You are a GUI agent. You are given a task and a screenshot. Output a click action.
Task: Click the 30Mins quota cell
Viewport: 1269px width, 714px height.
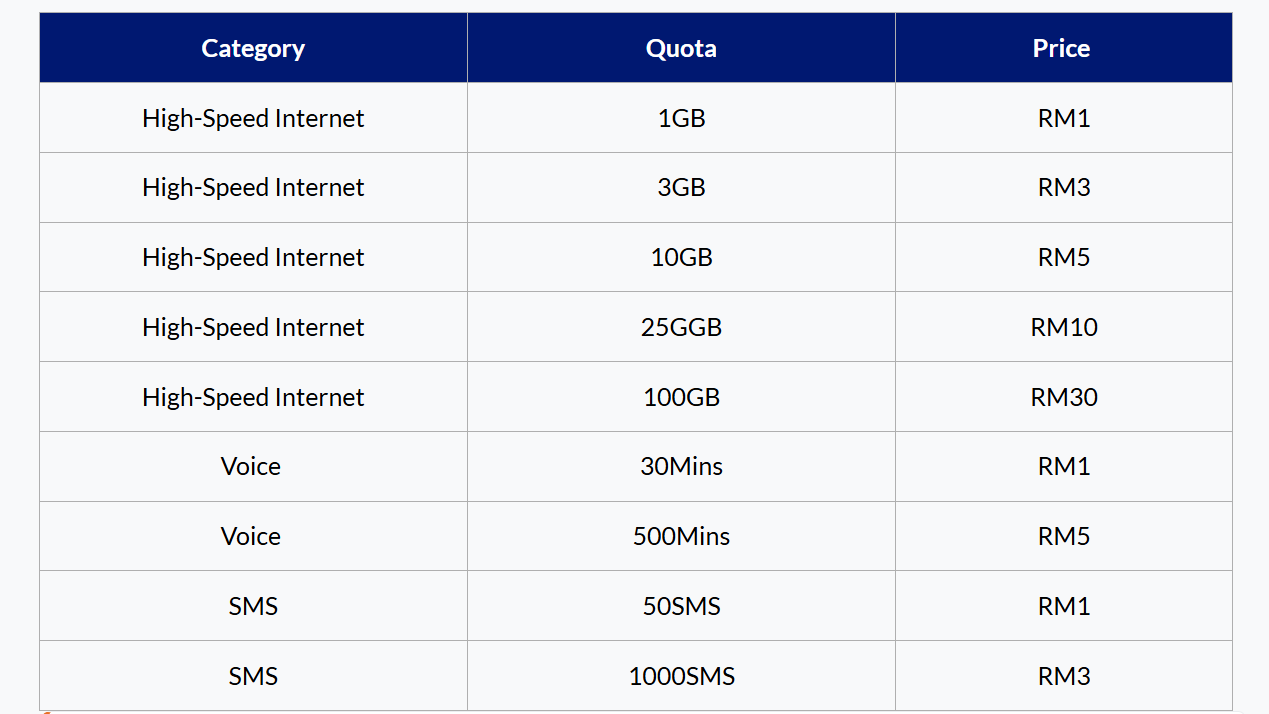point(681,467)
